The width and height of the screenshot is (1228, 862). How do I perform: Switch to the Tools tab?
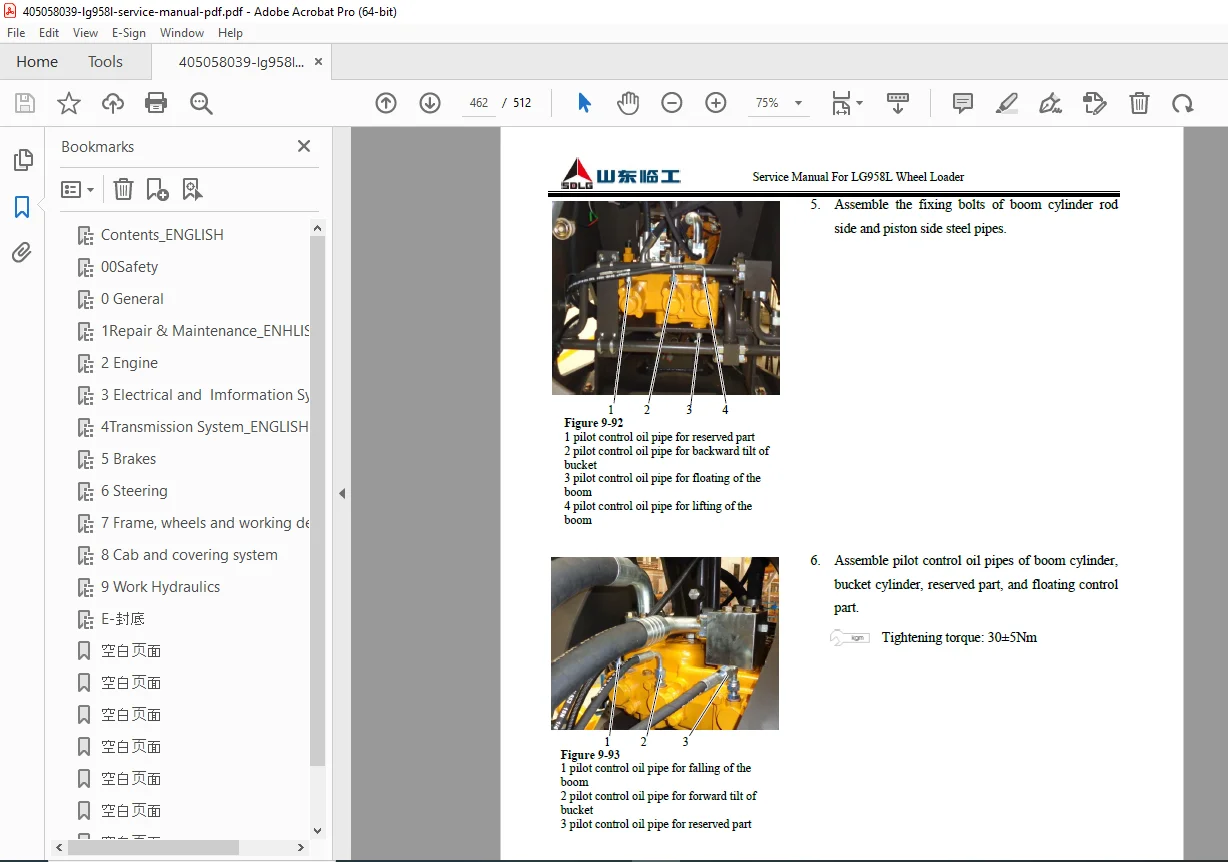pyautogui.click(x=105, y=61)
